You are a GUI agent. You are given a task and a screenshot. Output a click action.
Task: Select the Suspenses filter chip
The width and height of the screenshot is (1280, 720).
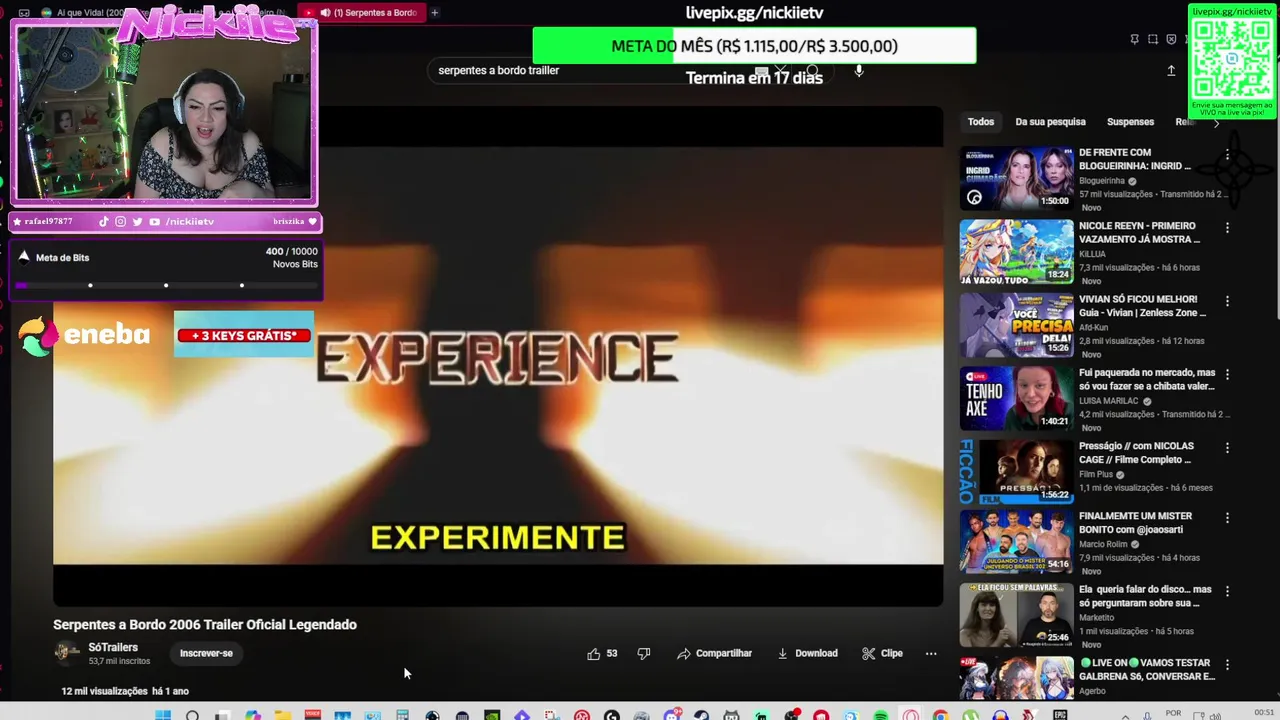(x=1130, y=122)
